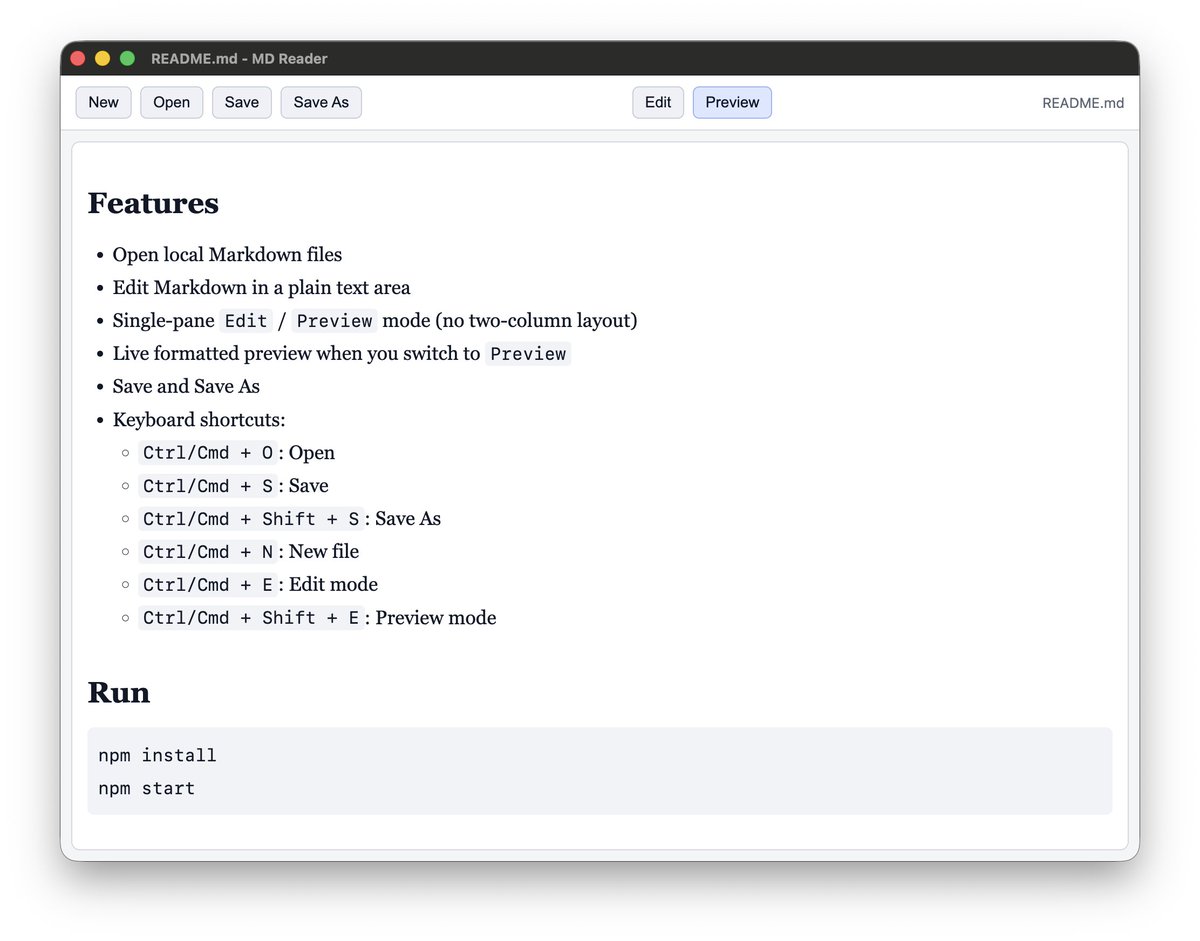Switch to Edit mode
The image size is (1200, 941).
(658, 102)
